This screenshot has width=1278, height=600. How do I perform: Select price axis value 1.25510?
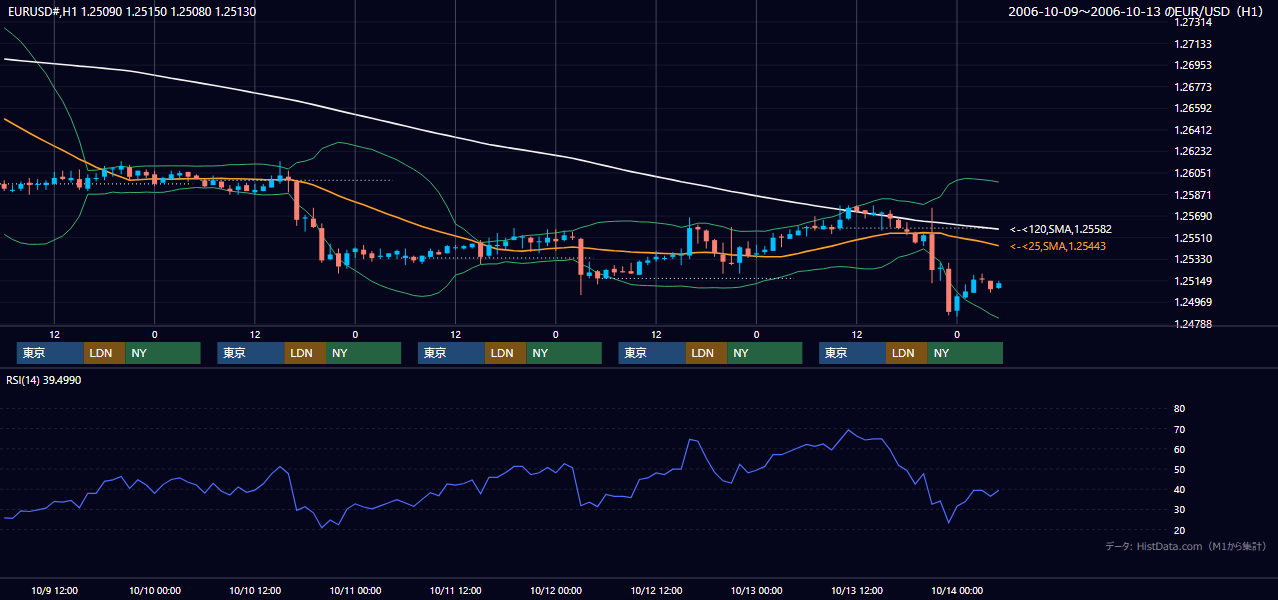pos(1193,238)
